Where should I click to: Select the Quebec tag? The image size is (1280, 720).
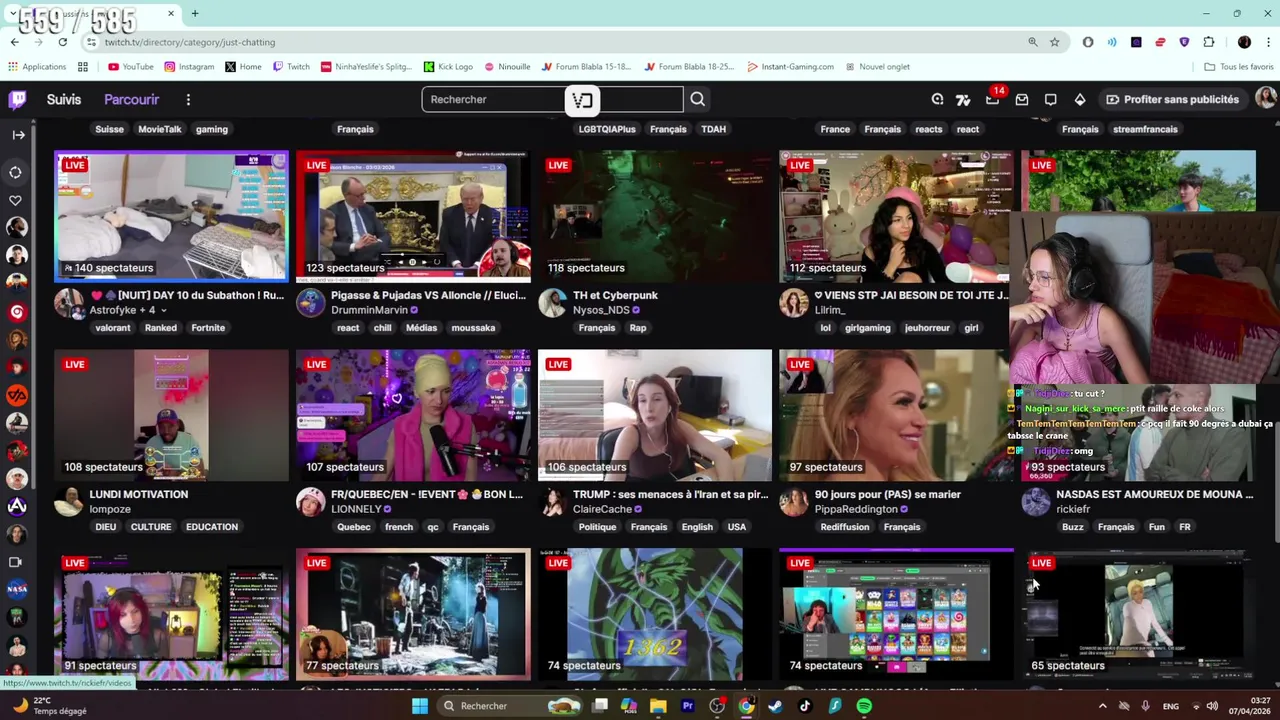(x=353, y=527)
